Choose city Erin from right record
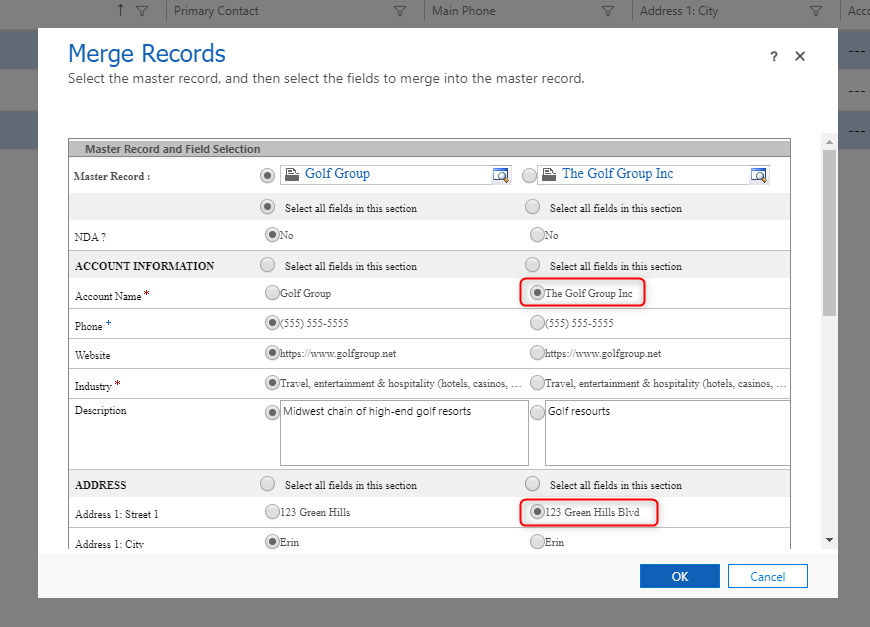 [x=537, y=542]
